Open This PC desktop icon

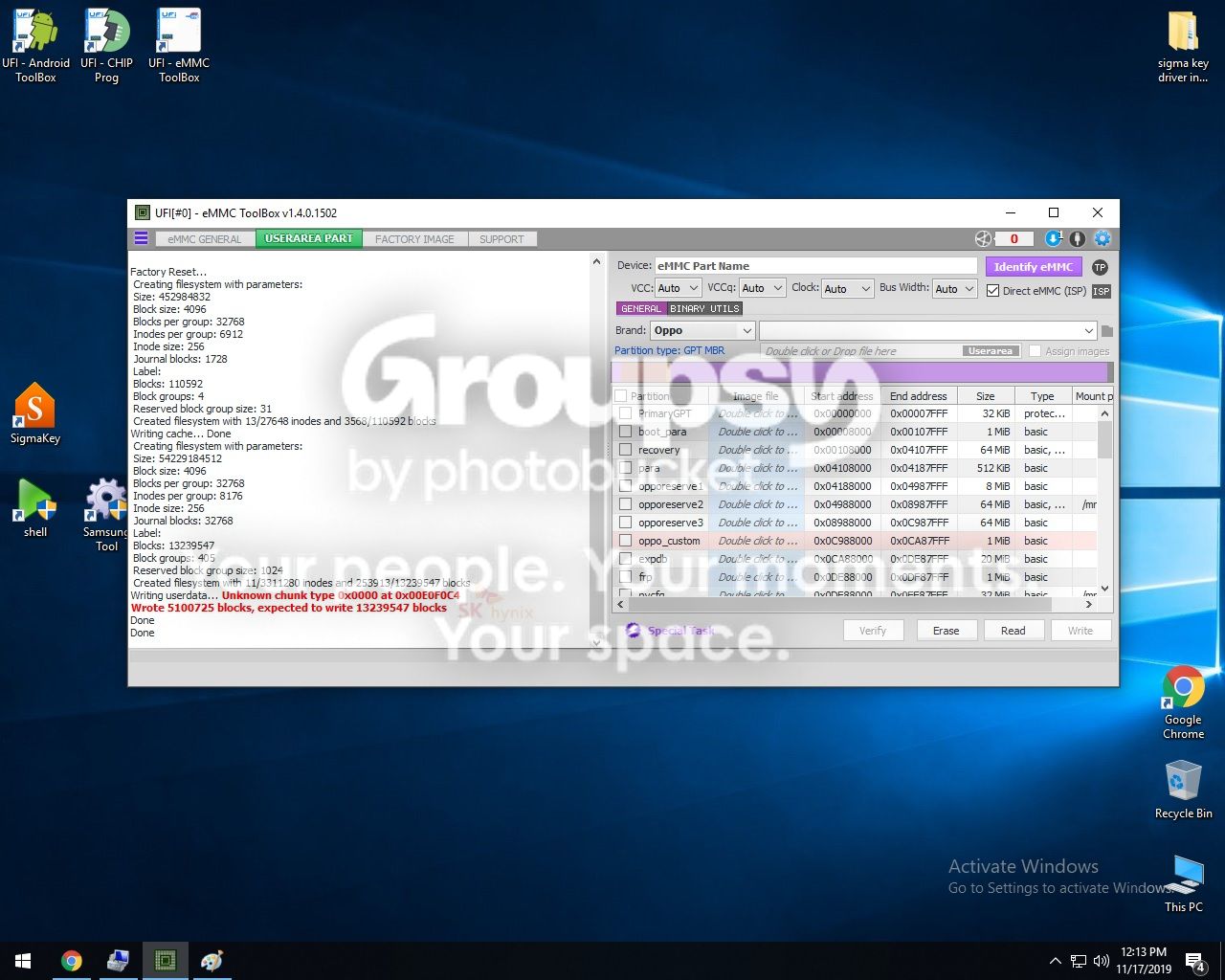tap(1184, 883)
